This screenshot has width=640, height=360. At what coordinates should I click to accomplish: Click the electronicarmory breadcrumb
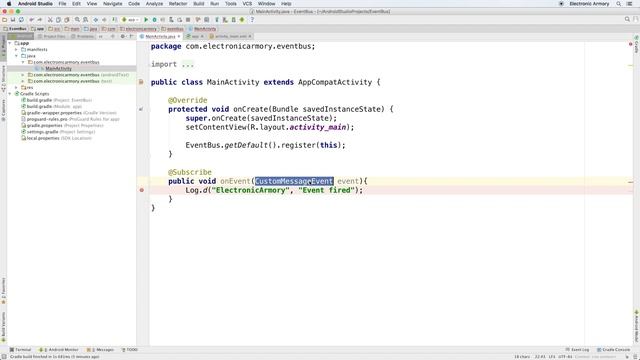138,29
